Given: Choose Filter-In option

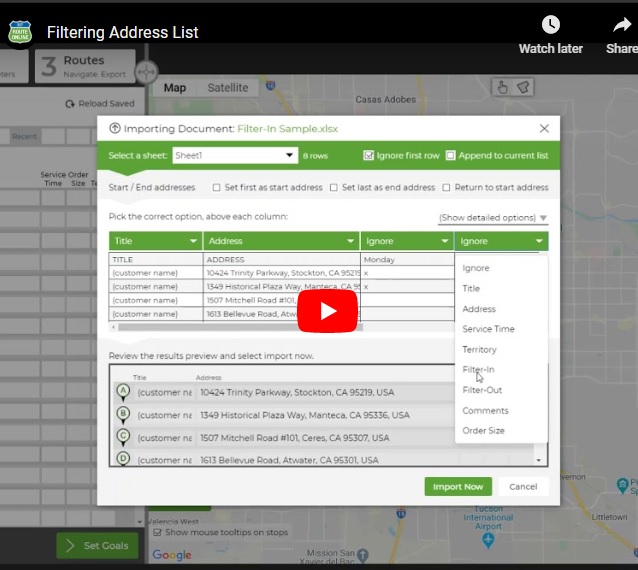Looking at the screenshot, I should coord(478,369).
